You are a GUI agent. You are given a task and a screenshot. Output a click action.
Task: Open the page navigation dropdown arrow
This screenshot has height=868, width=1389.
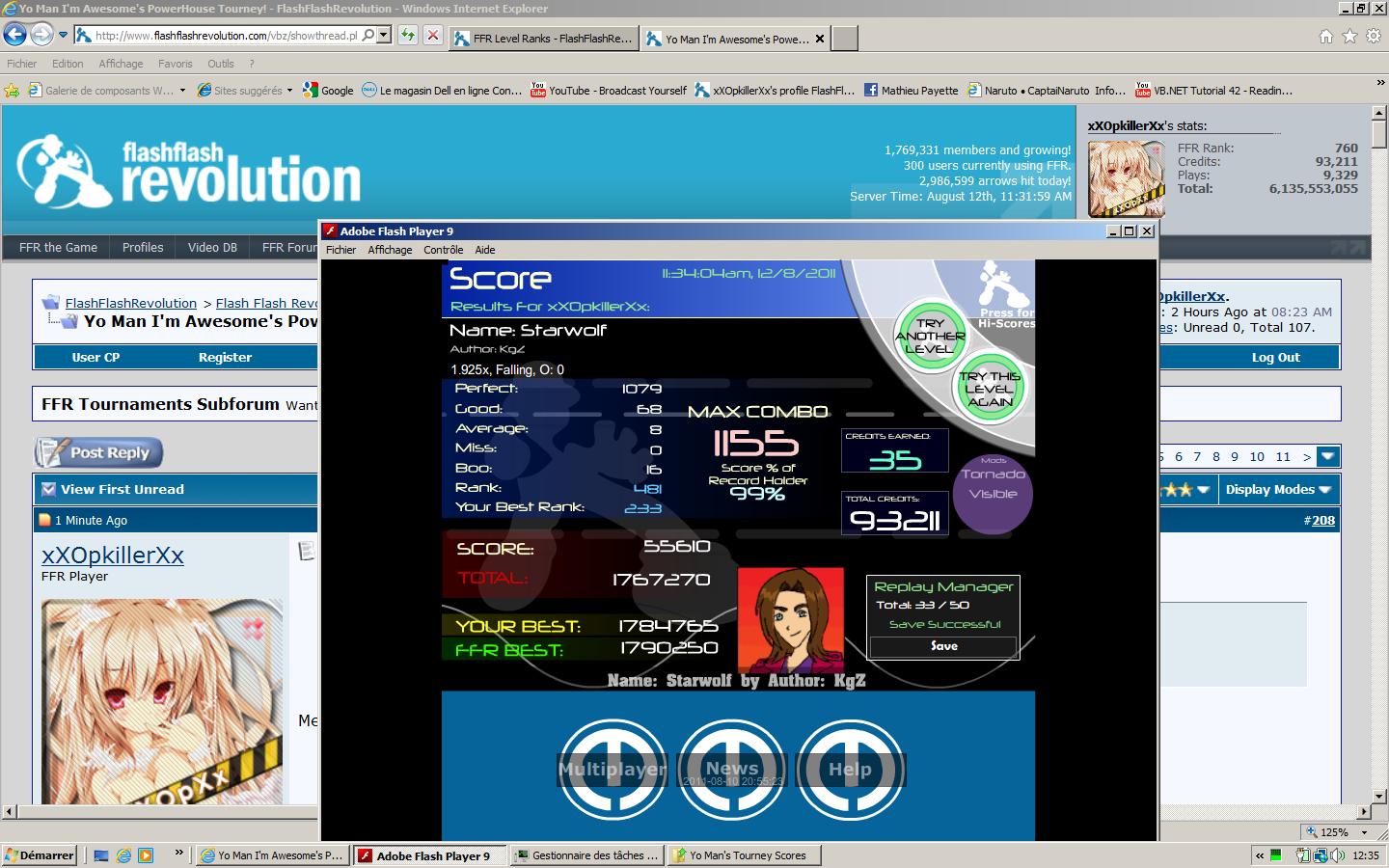(x=1328, y=456)
